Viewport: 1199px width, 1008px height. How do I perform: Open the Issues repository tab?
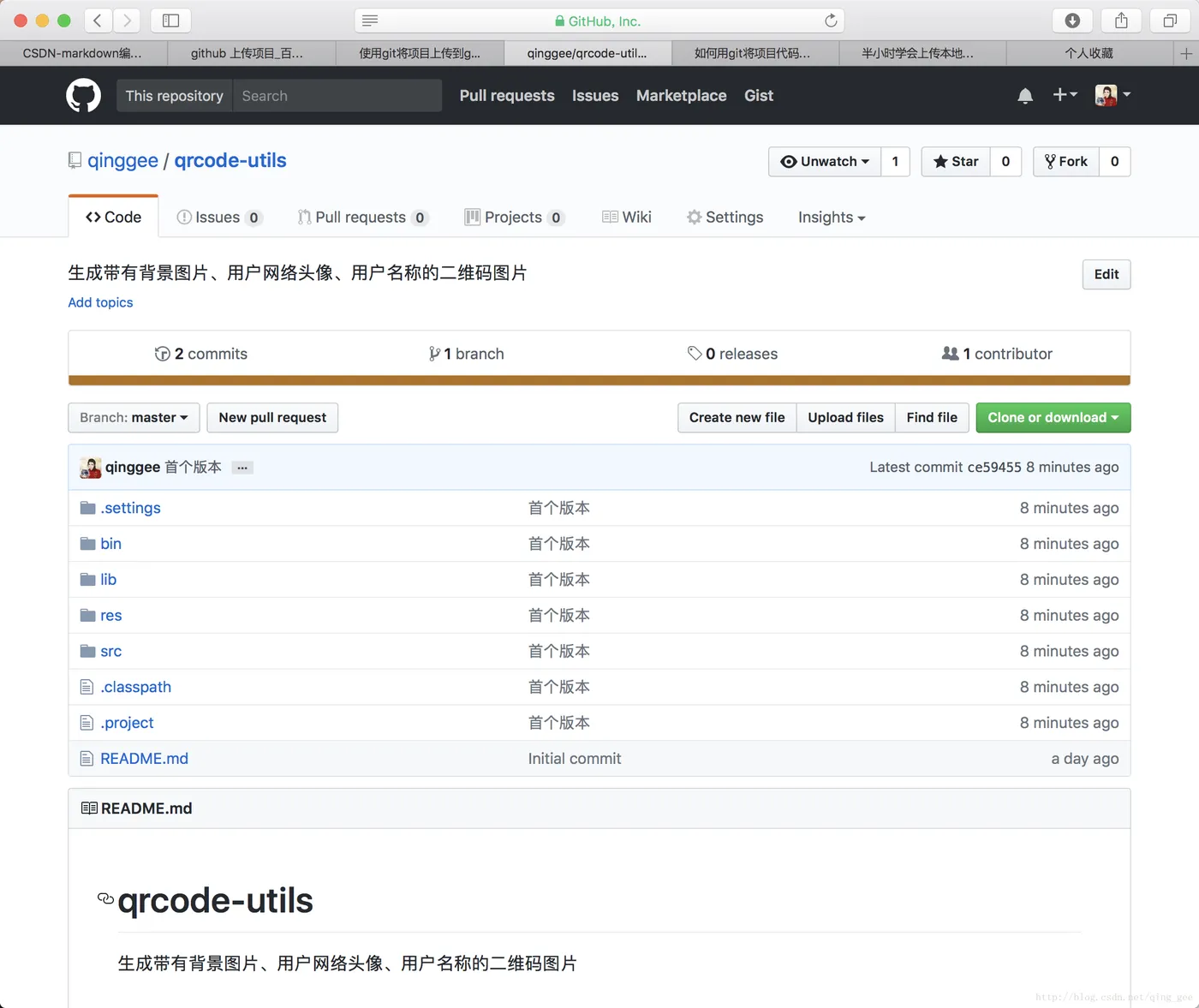[219, 218]
